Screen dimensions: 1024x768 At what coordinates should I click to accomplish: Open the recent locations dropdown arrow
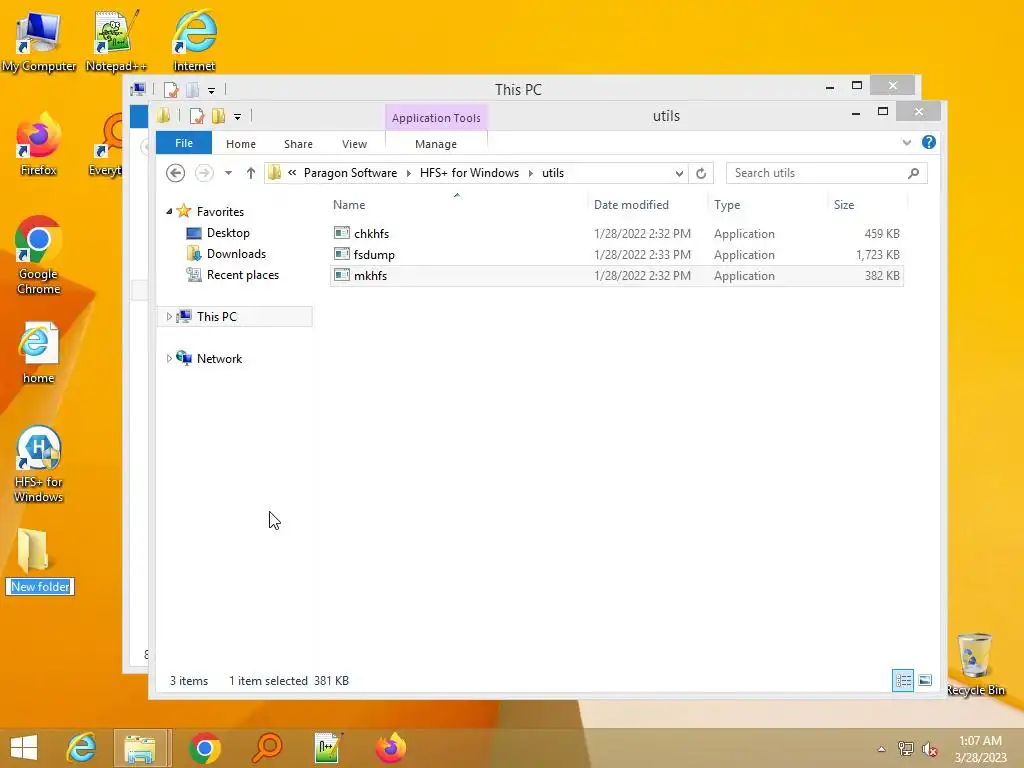click(x=228, y=173)
